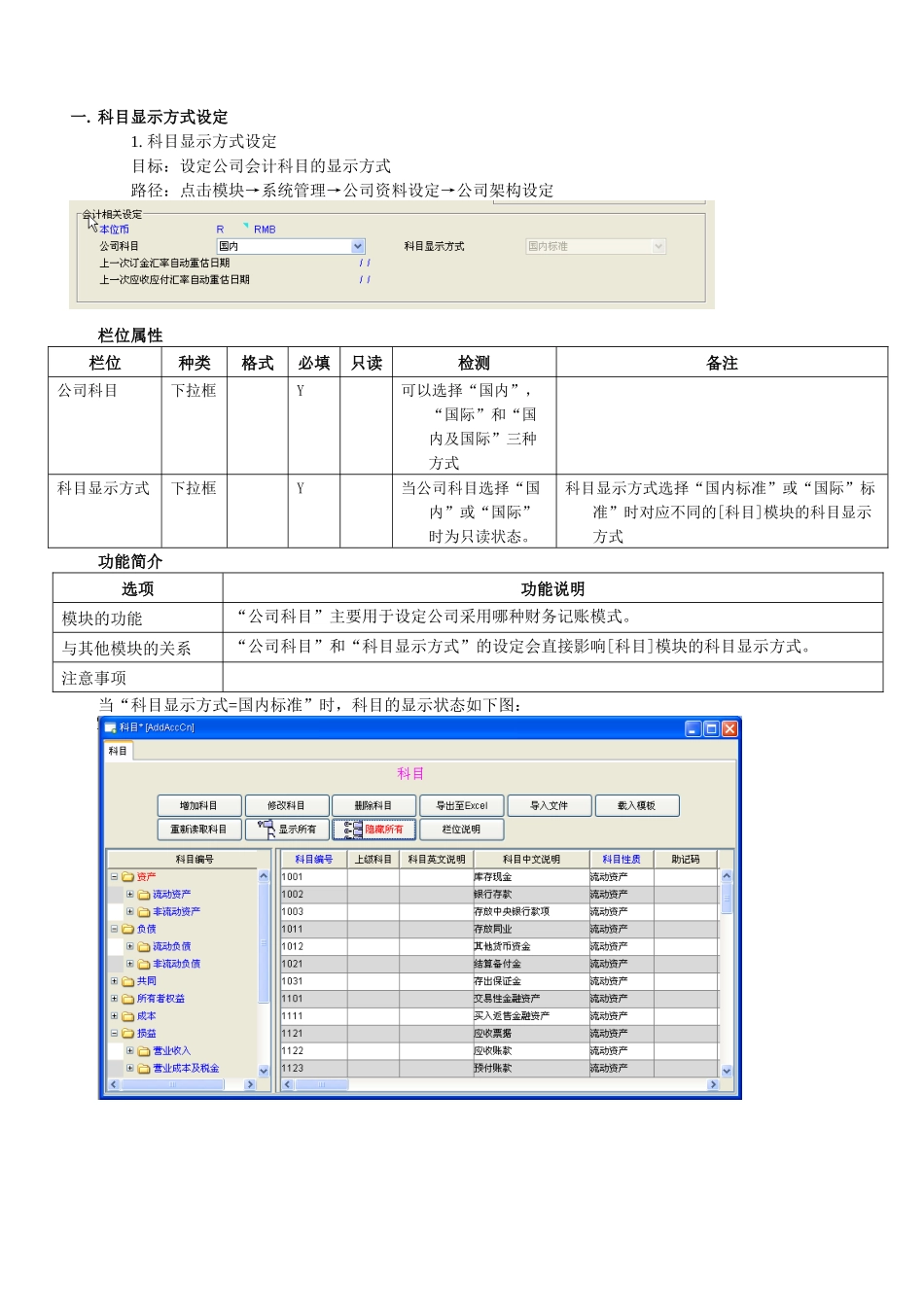This screenshot has height=1307, width=924.
Task: Click tree panel scroll-up arrow
Action: (264, 876)
